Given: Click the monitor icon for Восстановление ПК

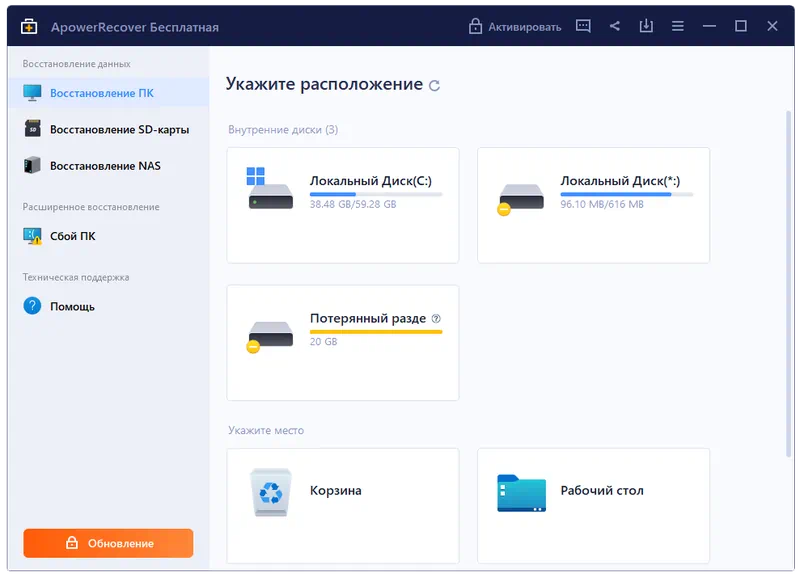Looking at the screenshot, I should pyautogui.click(x=32, y=93).
